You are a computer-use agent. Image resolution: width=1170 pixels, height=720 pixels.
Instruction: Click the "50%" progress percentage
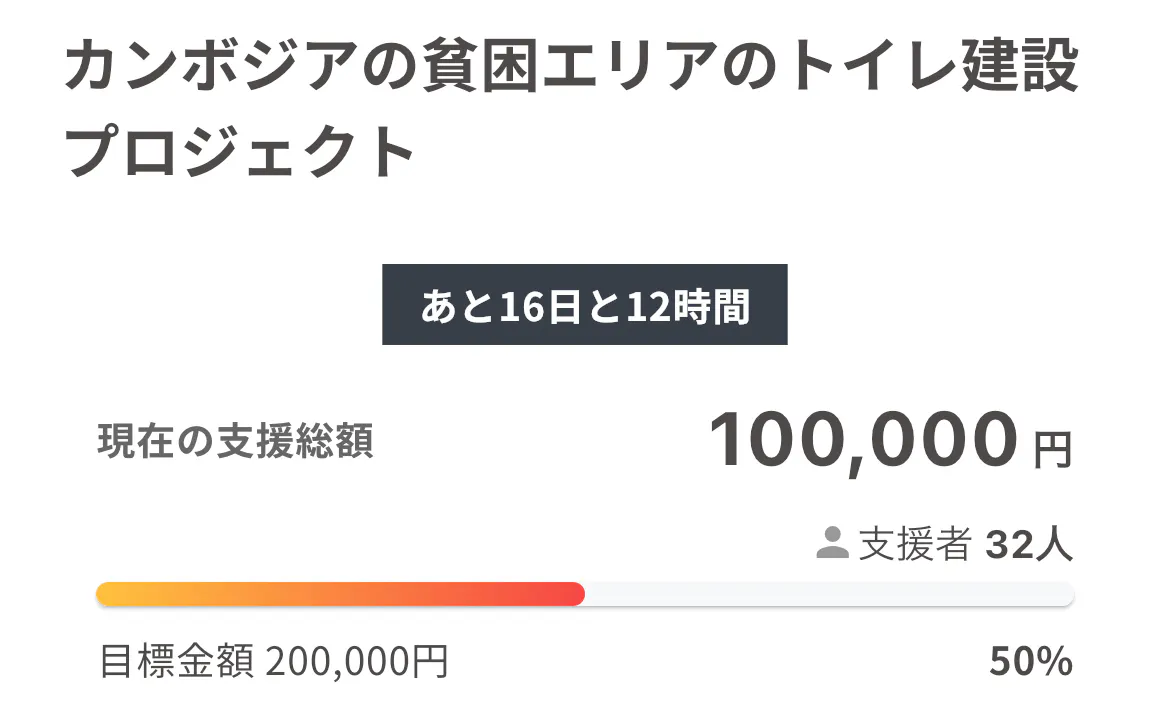click(1031, 661)
